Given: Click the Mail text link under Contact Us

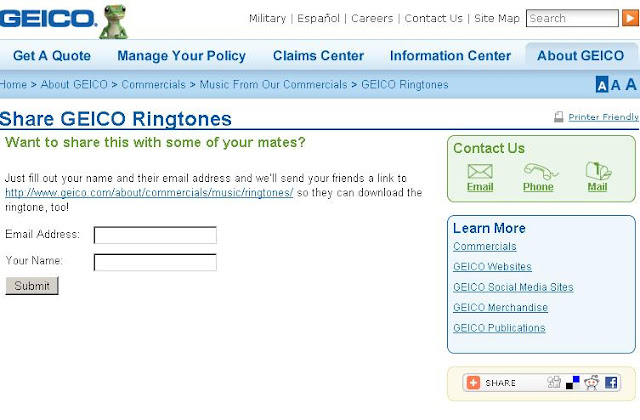Looking at the screenshot, I should [597, 187].
